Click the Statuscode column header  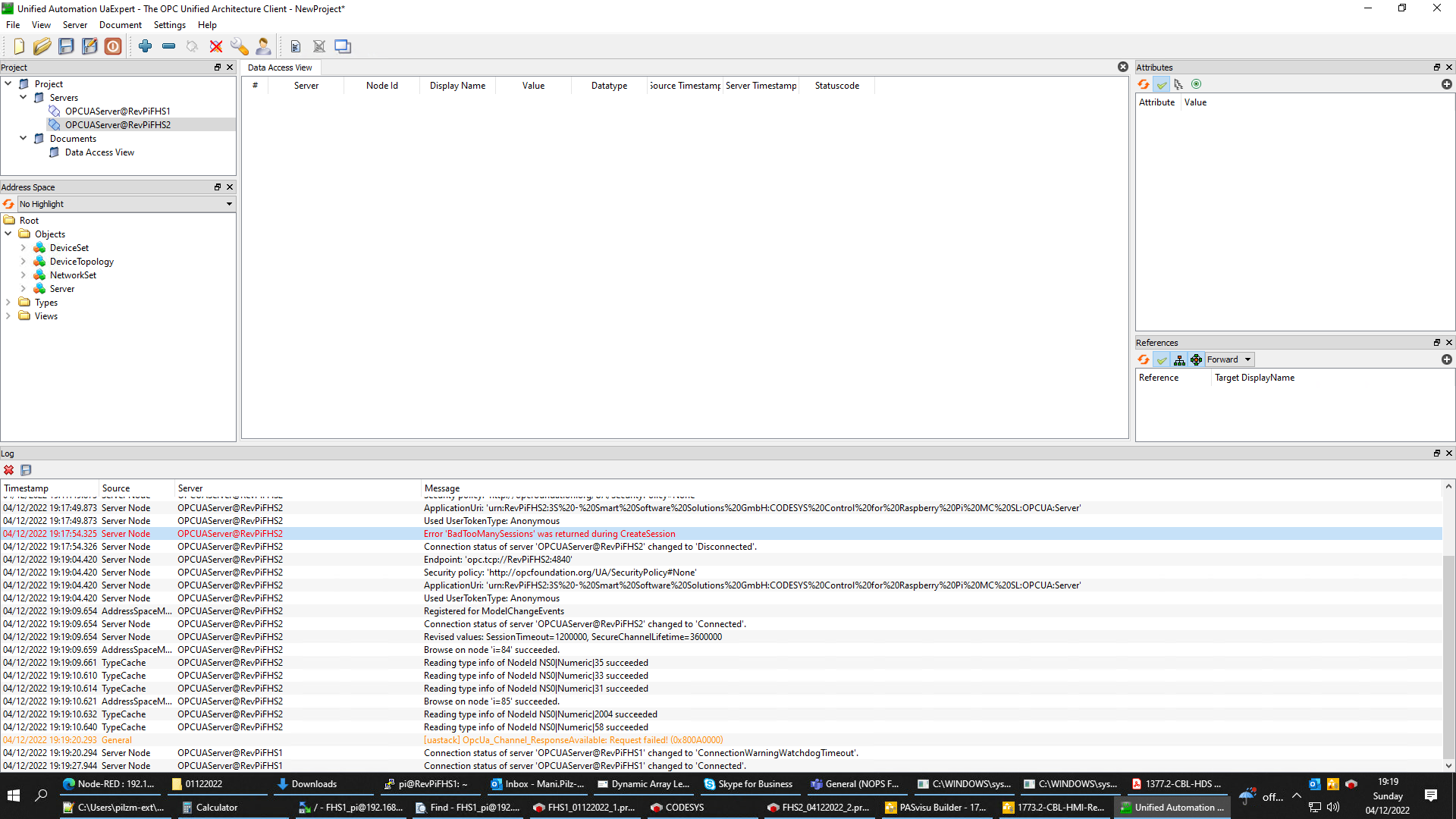point(837,86)
